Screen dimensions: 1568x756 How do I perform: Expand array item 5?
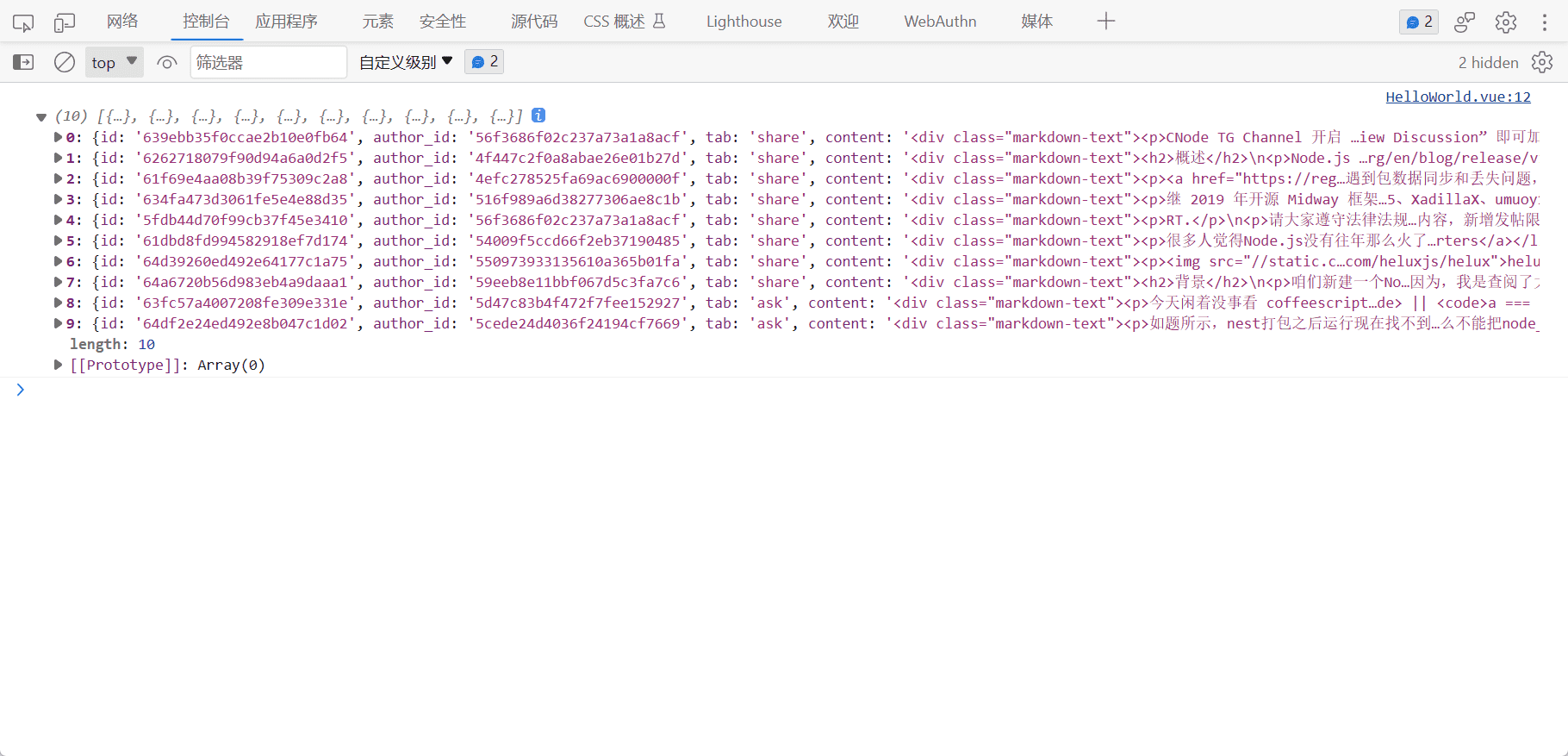click(x=58, y=241)
